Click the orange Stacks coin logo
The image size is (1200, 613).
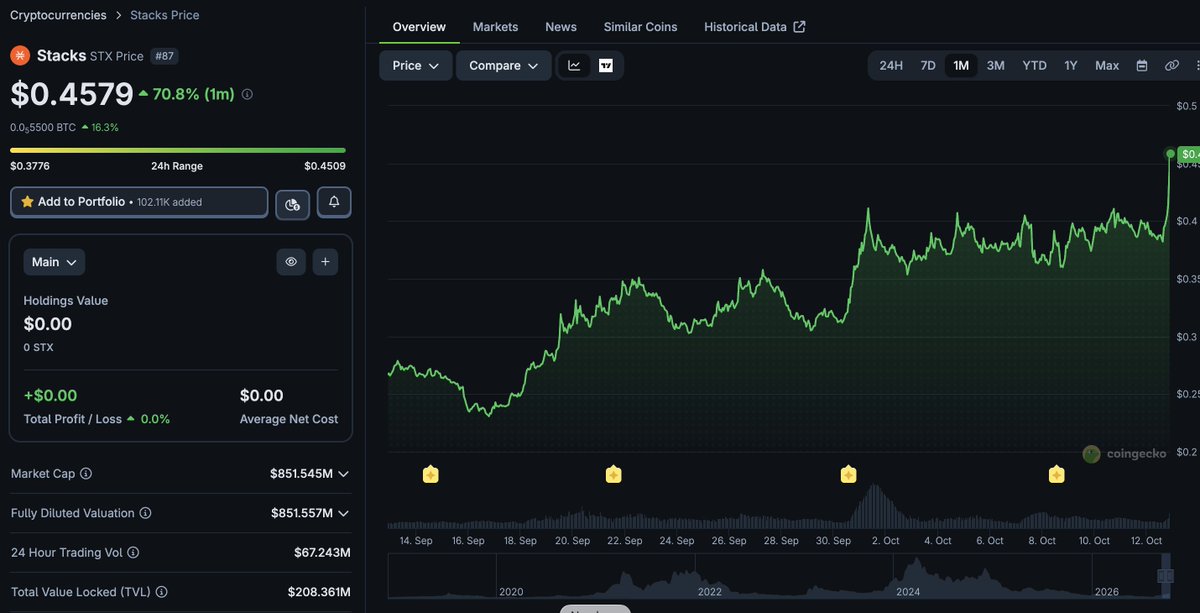click(20, 56)
